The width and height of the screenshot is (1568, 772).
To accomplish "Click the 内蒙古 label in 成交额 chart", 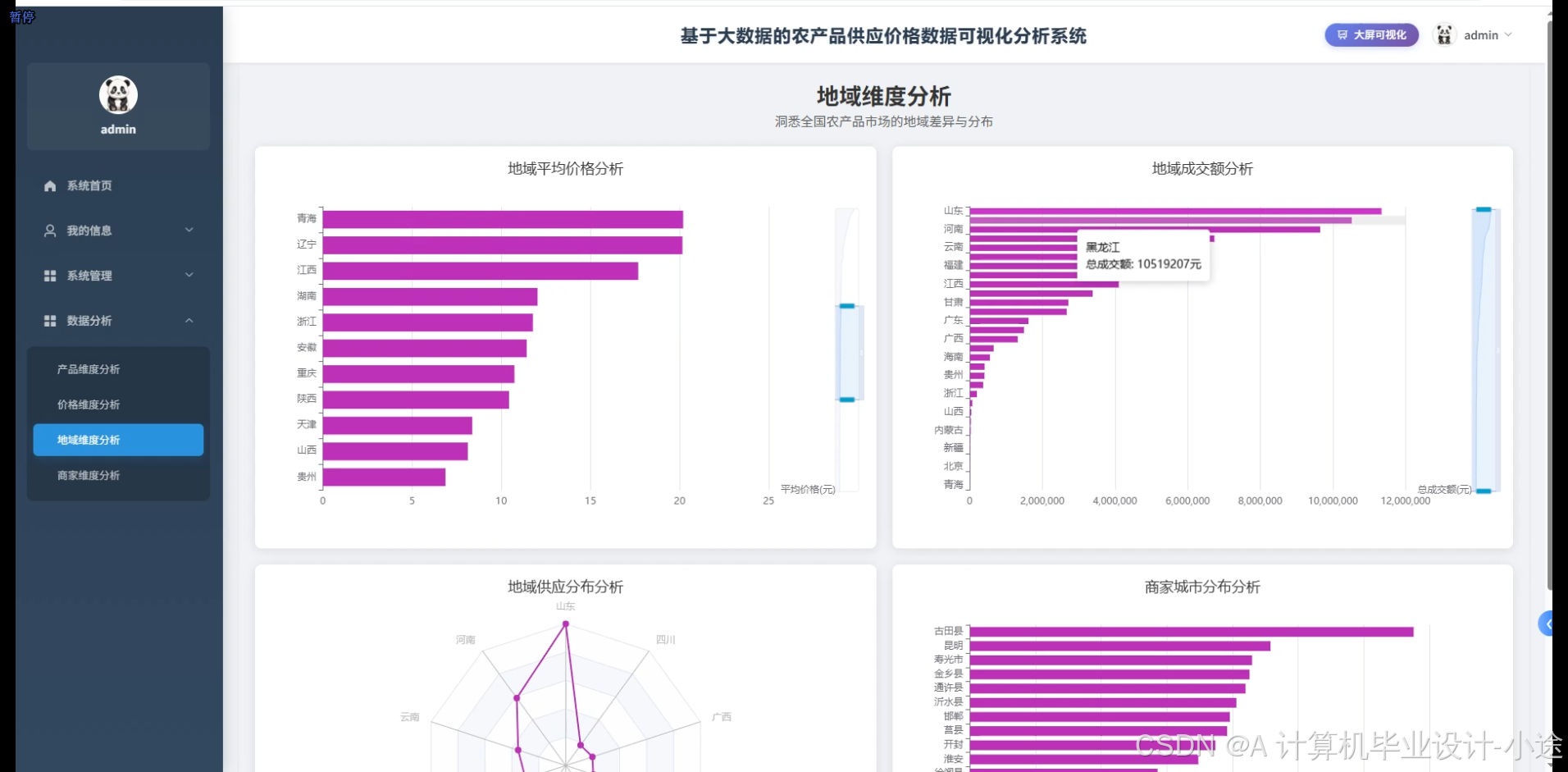I will (x=949, y=430).
